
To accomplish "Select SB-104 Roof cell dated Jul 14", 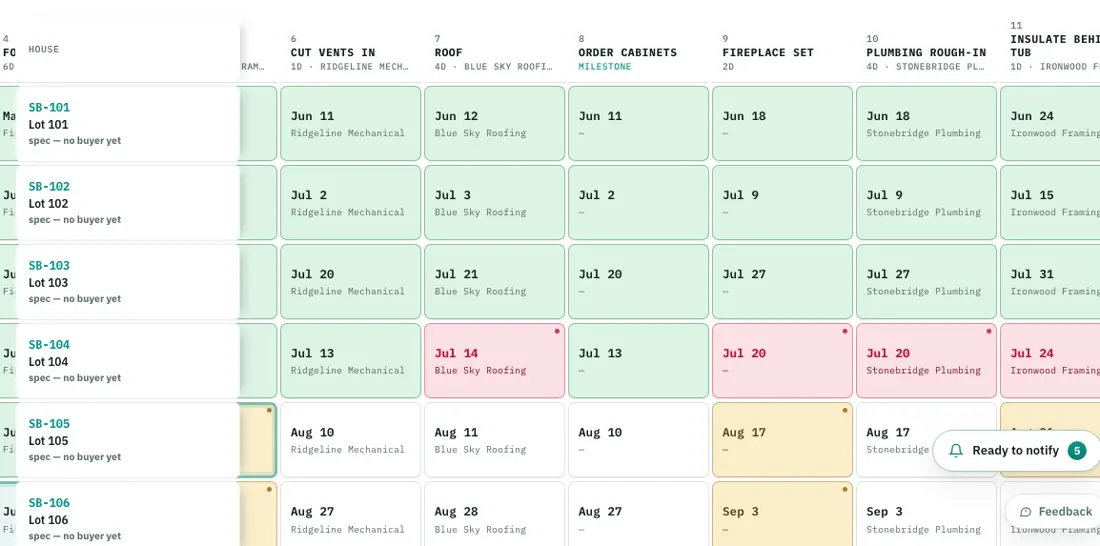I will pyautogui.click(x=495, y=361).
